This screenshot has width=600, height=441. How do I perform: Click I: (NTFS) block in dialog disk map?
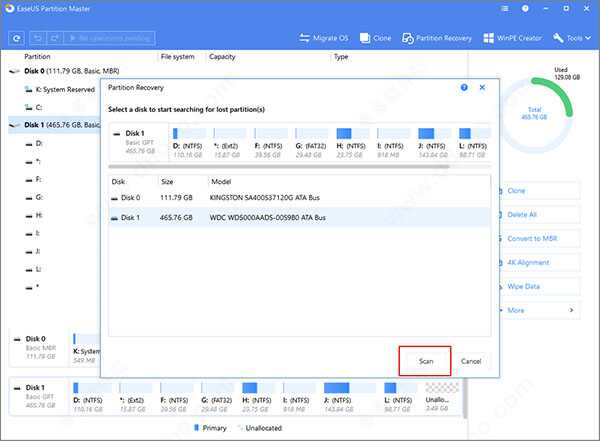[393, 143]
